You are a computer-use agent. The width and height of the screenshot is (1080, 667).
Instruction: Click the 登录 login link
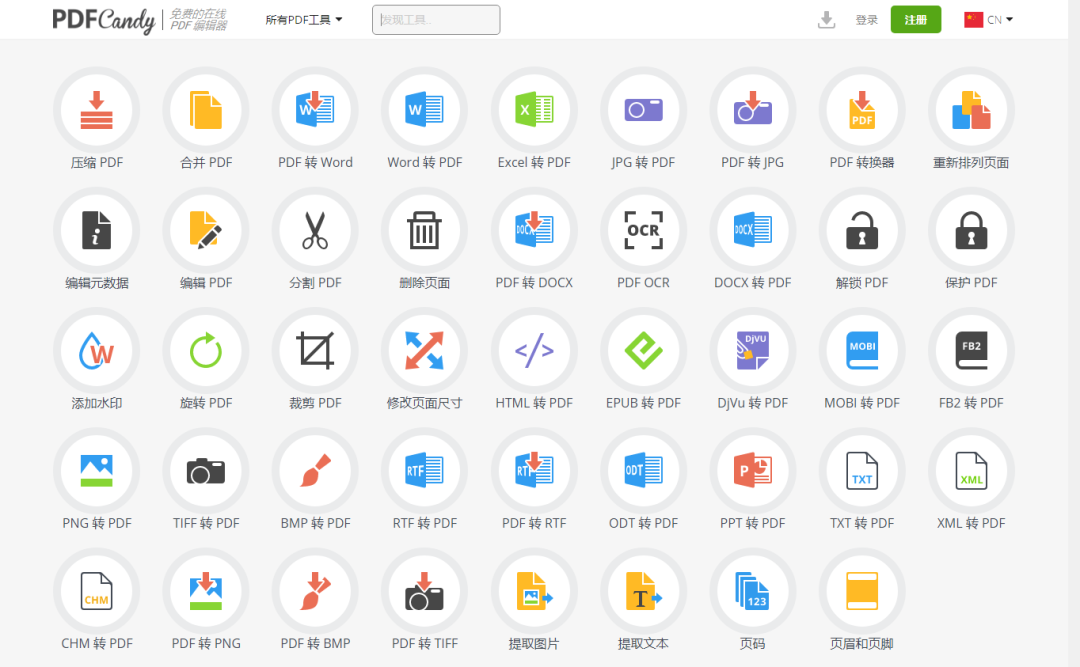866,20
